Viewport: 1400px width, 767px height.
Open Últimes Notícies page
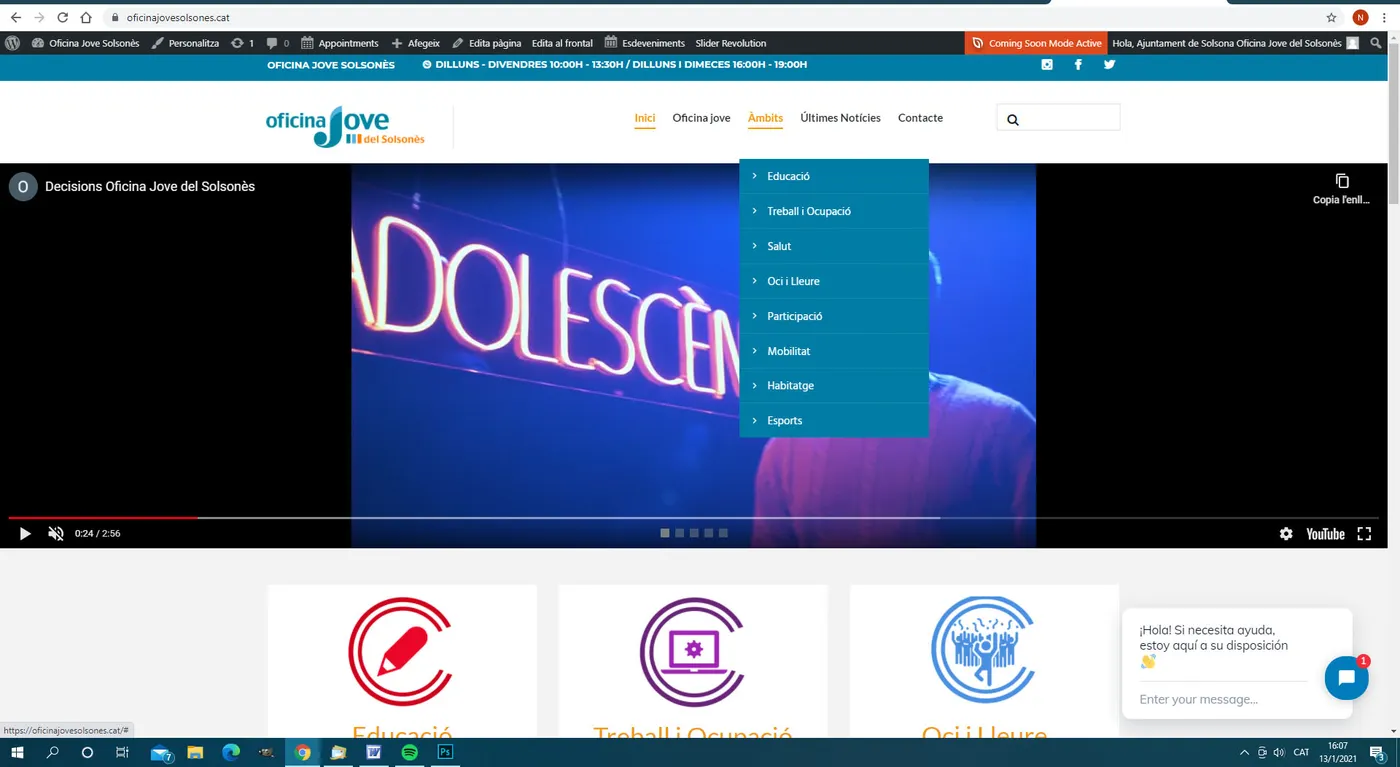click(x=840, y=118)
